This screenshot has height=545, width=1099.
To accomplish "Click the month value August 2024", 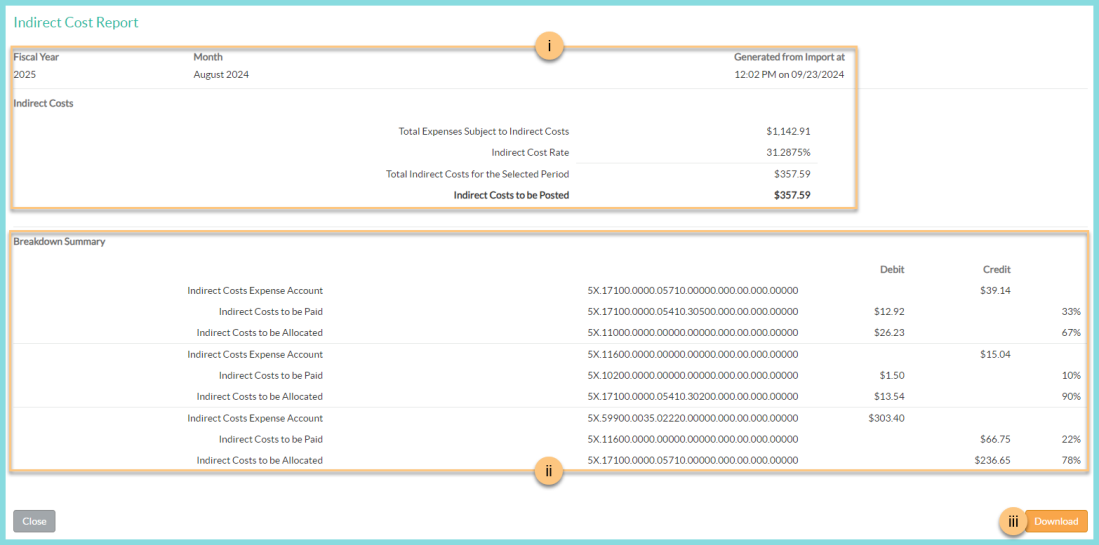I will (x=221, y=74).
